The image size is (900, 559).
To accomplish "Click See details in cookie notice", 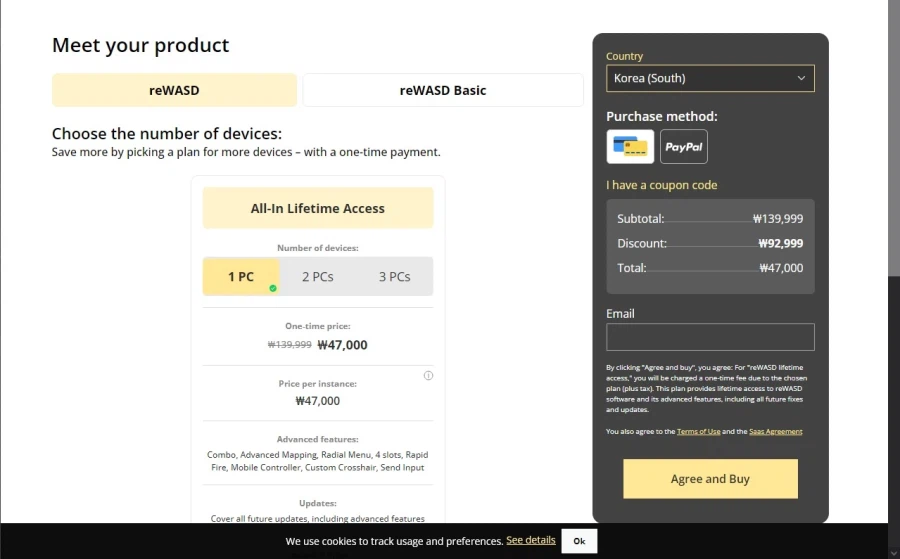I will point(530,540).
